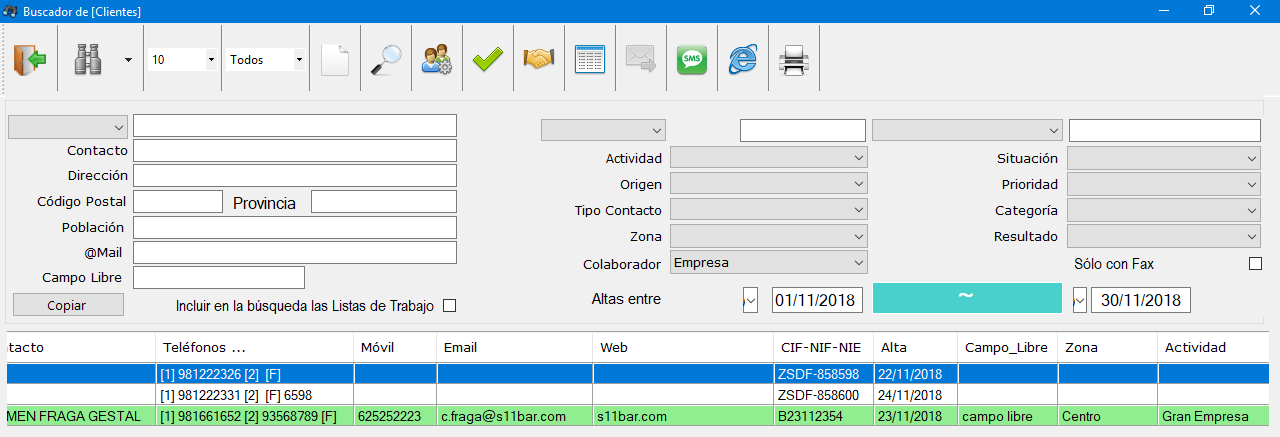
Task: Click the Población input field
Action: [x=295, y=227]
